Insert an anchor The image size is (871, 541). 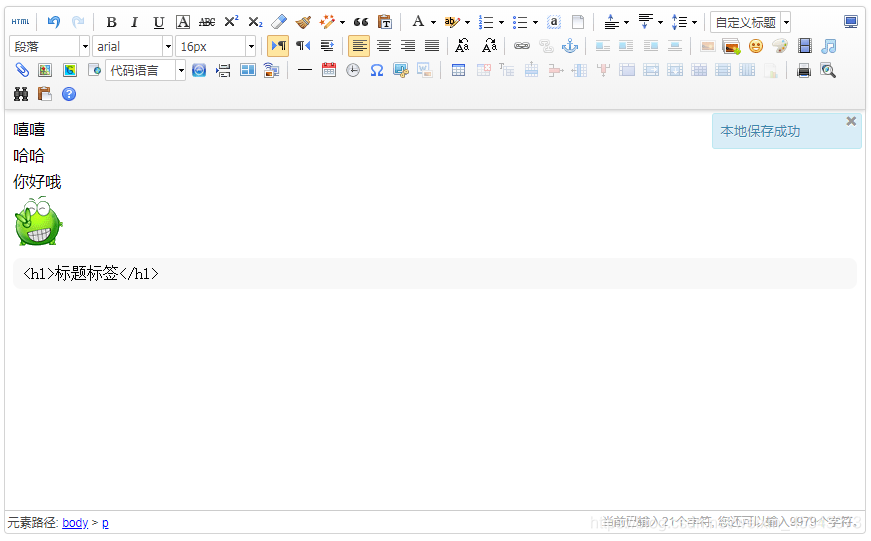[x=570, y=46]
